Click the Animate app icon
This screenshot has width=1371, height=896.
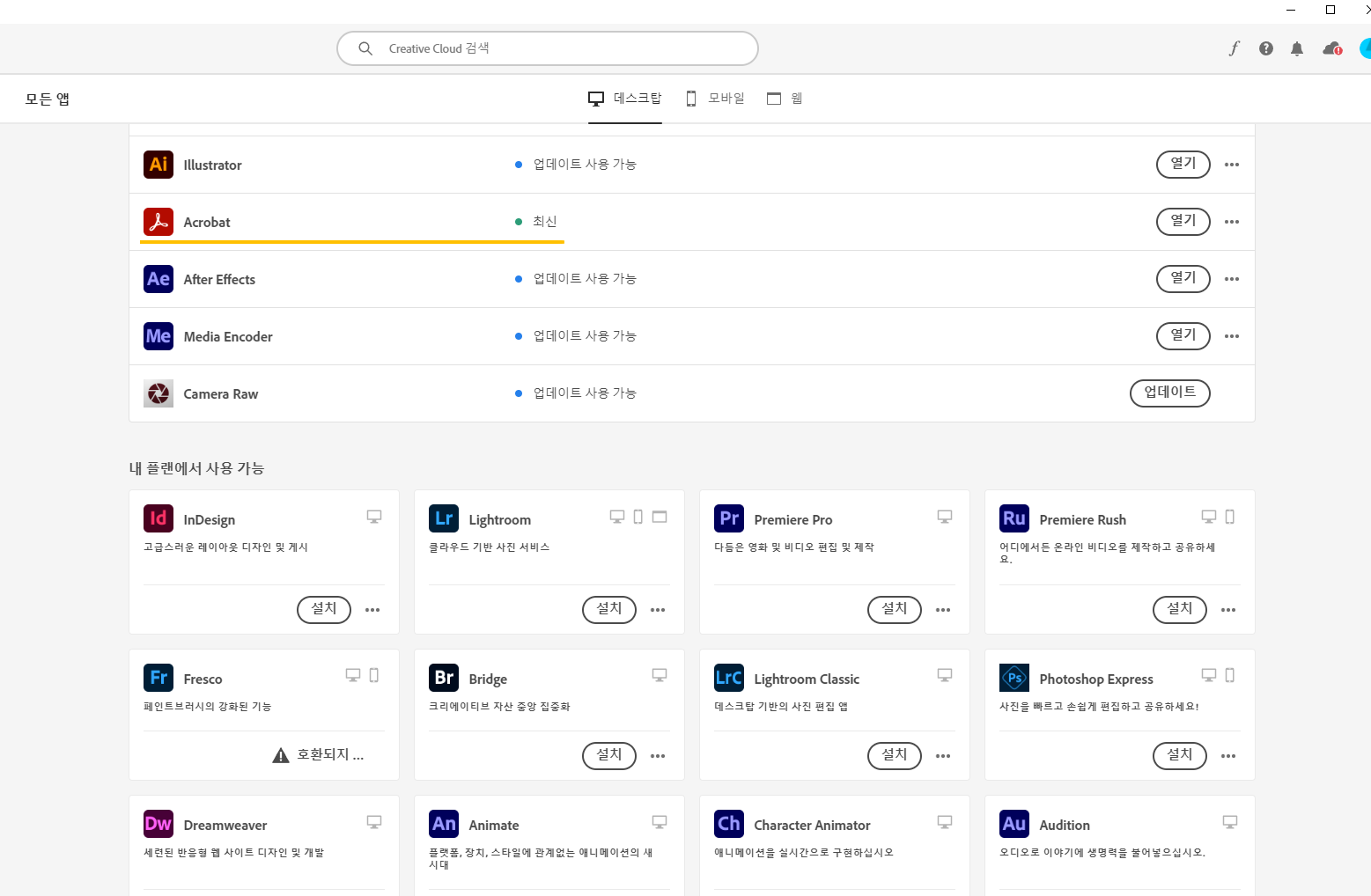444,824
